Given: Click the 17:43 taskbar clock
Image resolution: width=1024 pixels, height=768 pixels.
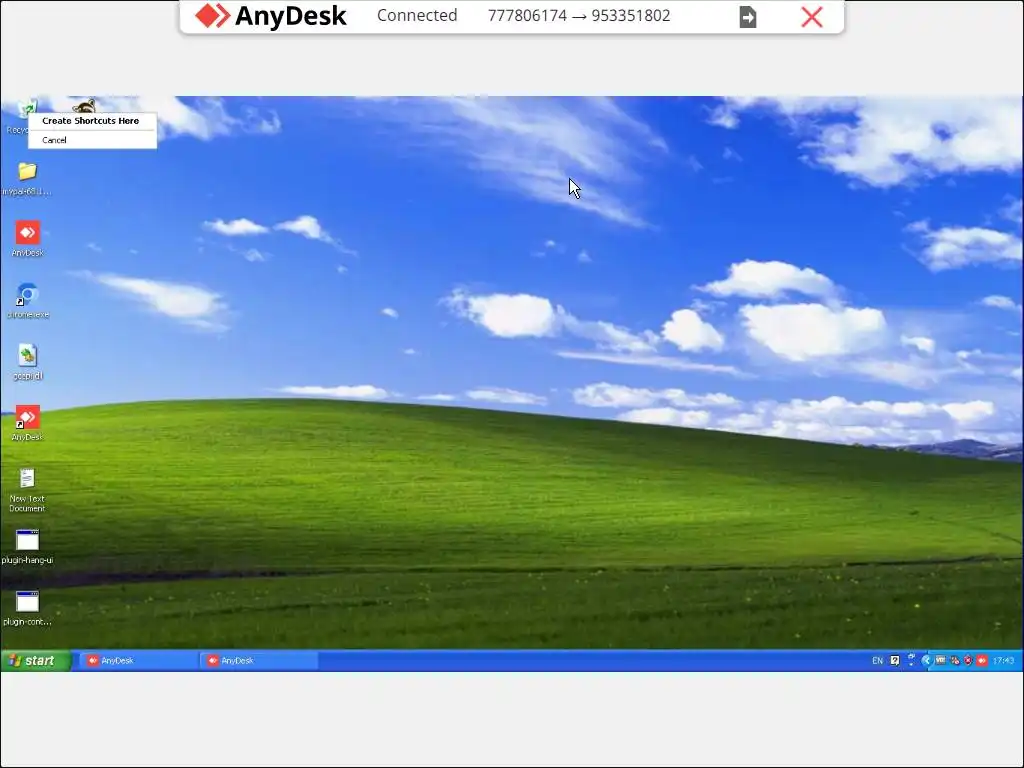Looking at the screenshot, I should [x=1003, y=660].
